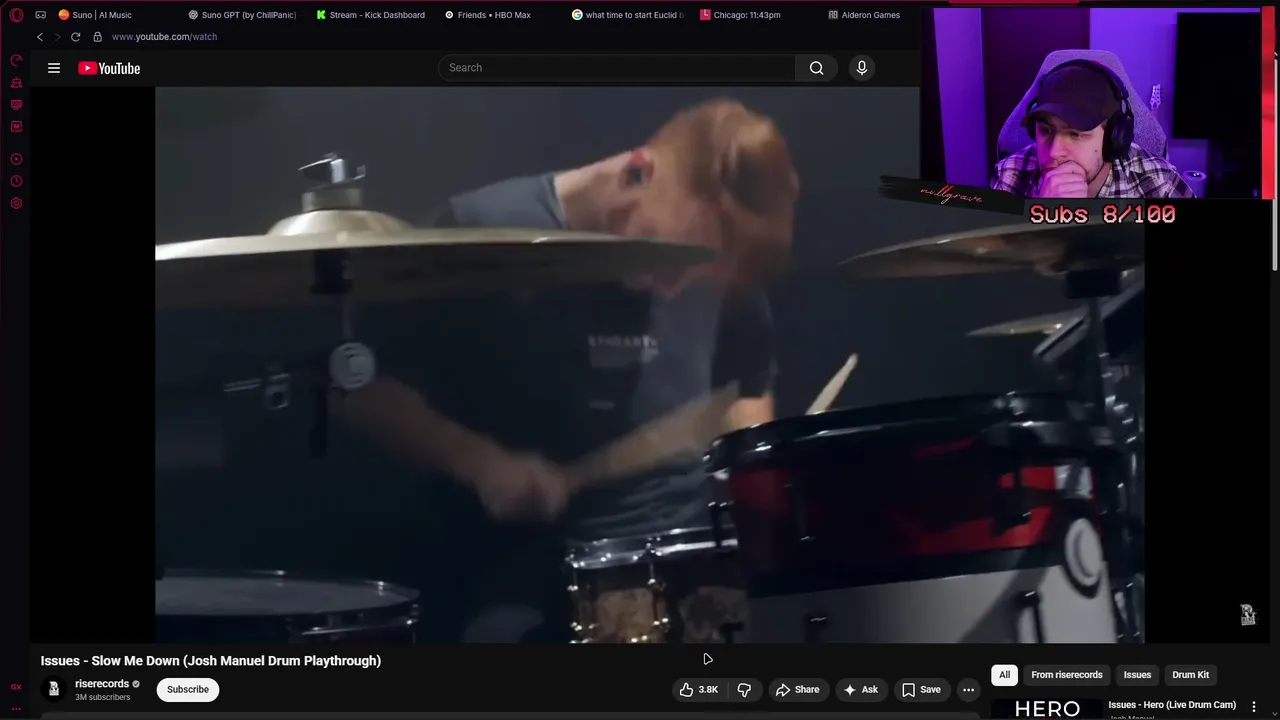Open History clock icon in the sidebar
This screenshot has height=720, width=1280.
[16, 181]
